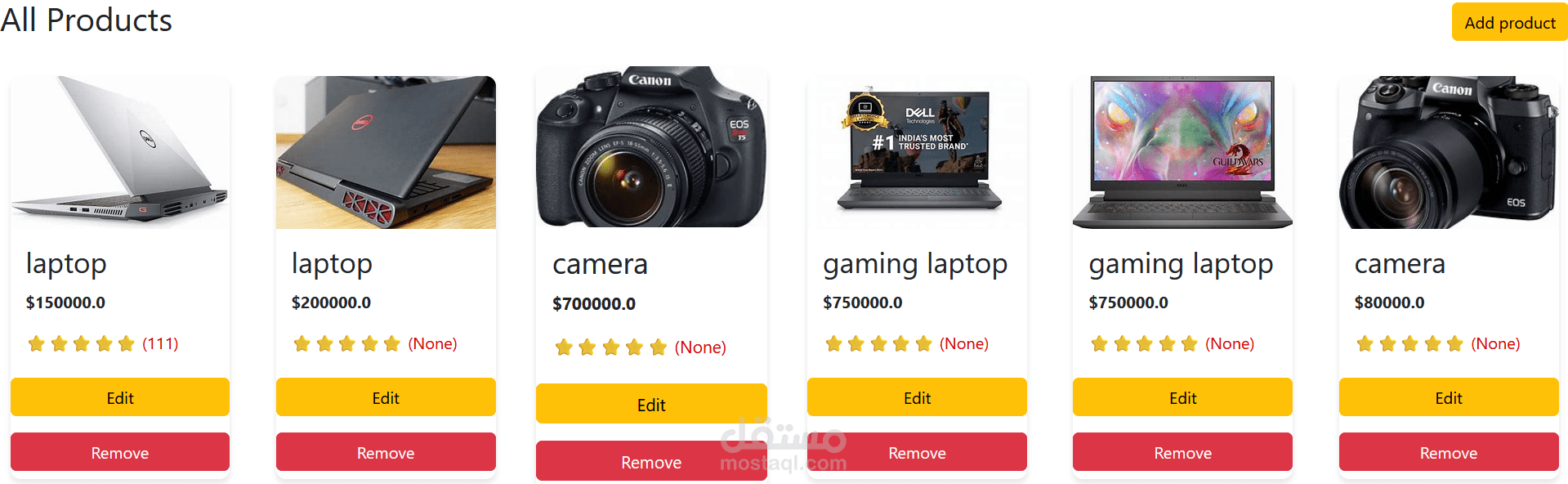Click the (None) reviews on $80000 camera
Viewport: 1568px width, 484px height.
point(1495,343)
